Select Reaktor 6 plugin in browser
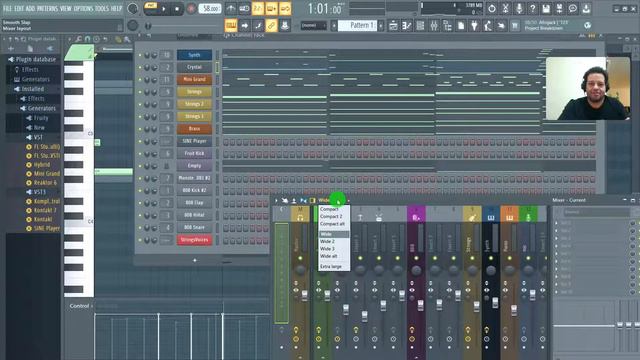This screenshot has width=640, height=360. pos(42,182)
